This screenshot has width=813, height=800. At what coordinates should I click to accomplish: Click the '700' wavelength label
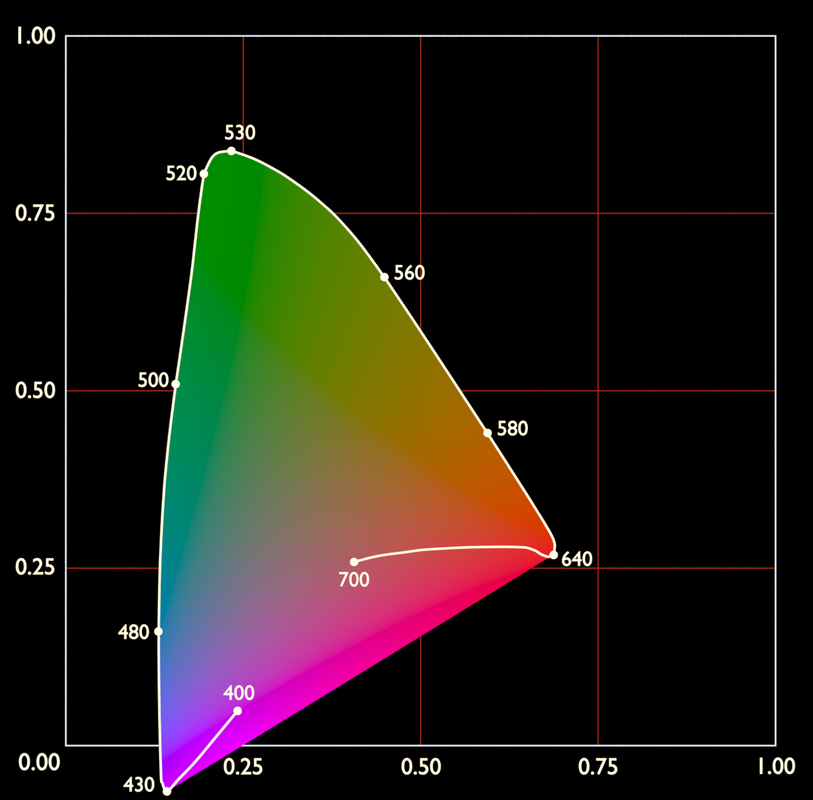[x=354, y=580]
